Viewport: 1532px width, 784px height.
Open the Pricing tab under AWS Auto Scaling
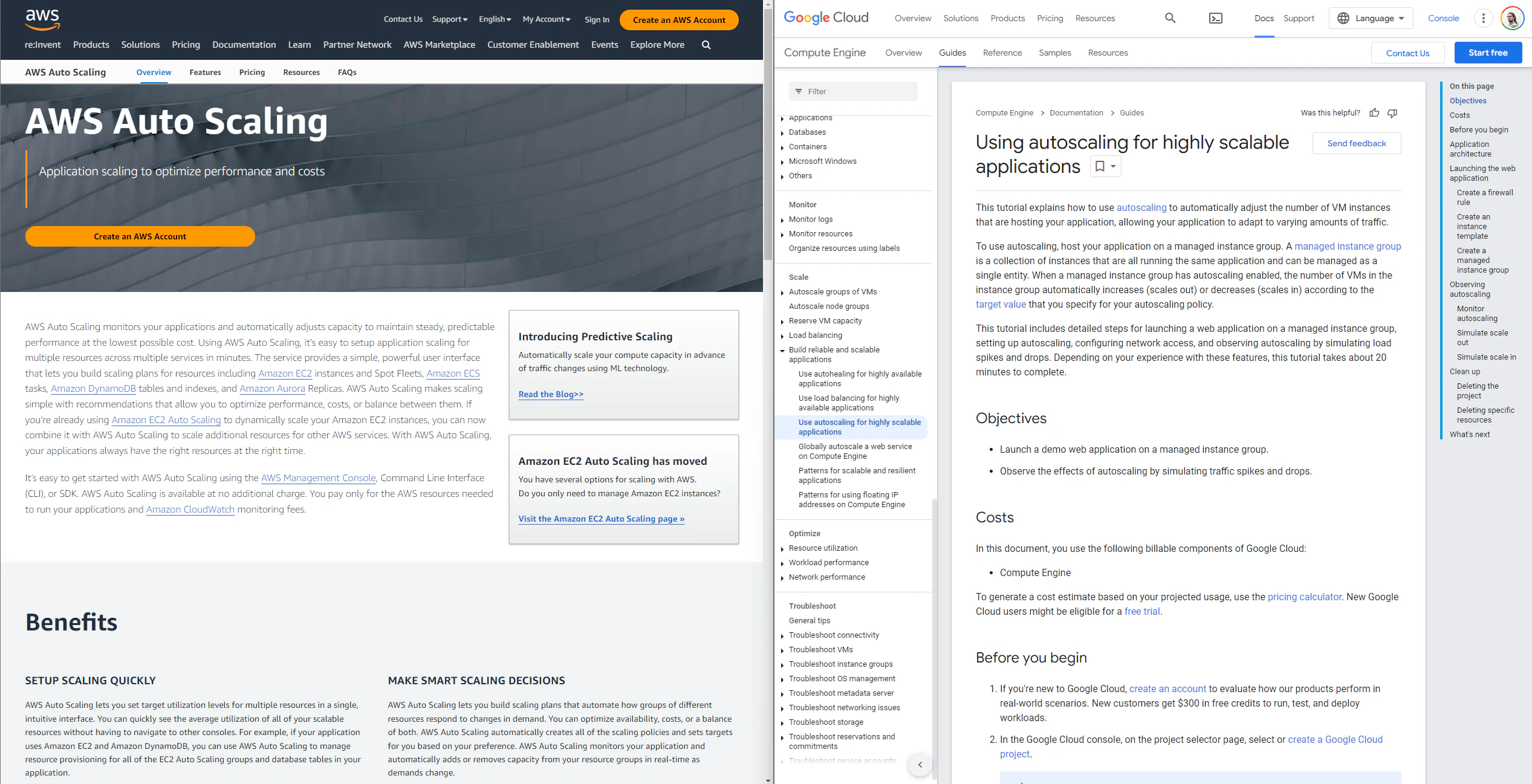(x=252, y=72)
